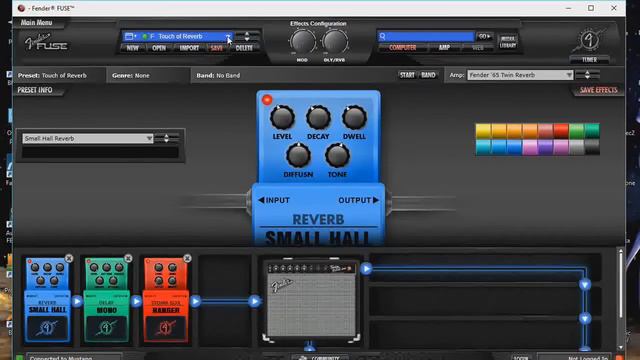Open the Touch of Reverb preset dropdown
The image size is (640, 360).
coord(229,36)
